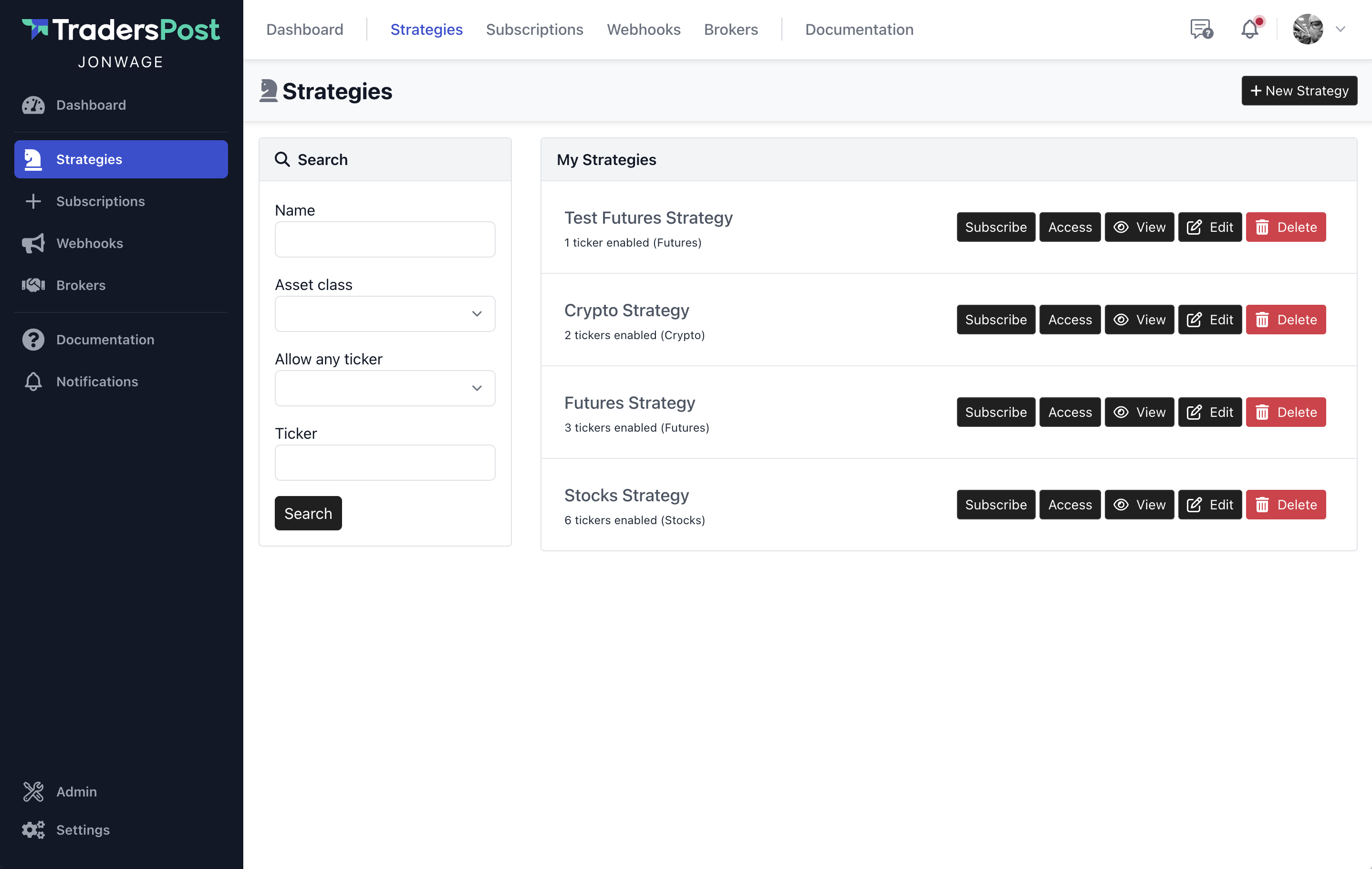The height and width of the screenshot is (869, 1372).
Task: Open Settings gear in sidebar
Action: pos(33,829)
